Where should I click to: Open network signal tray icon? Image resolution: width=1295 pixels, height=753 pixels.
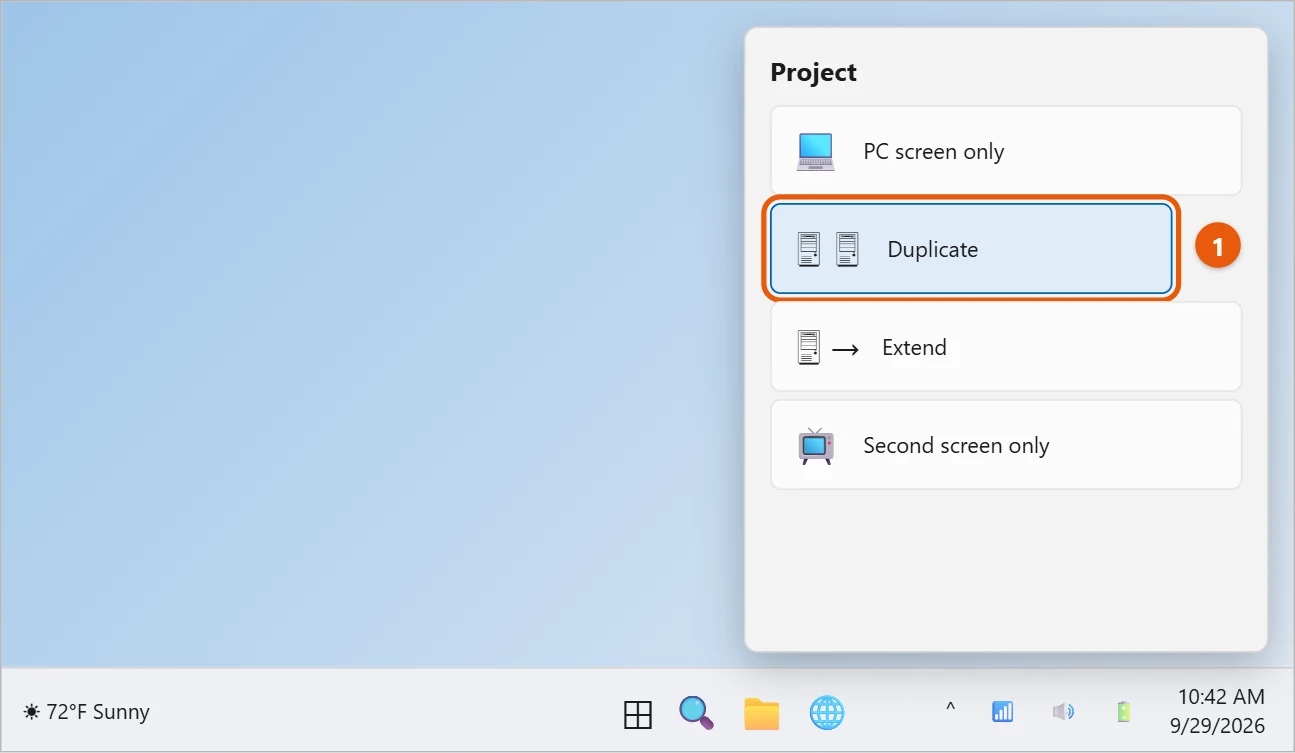tap(1002, 712)
